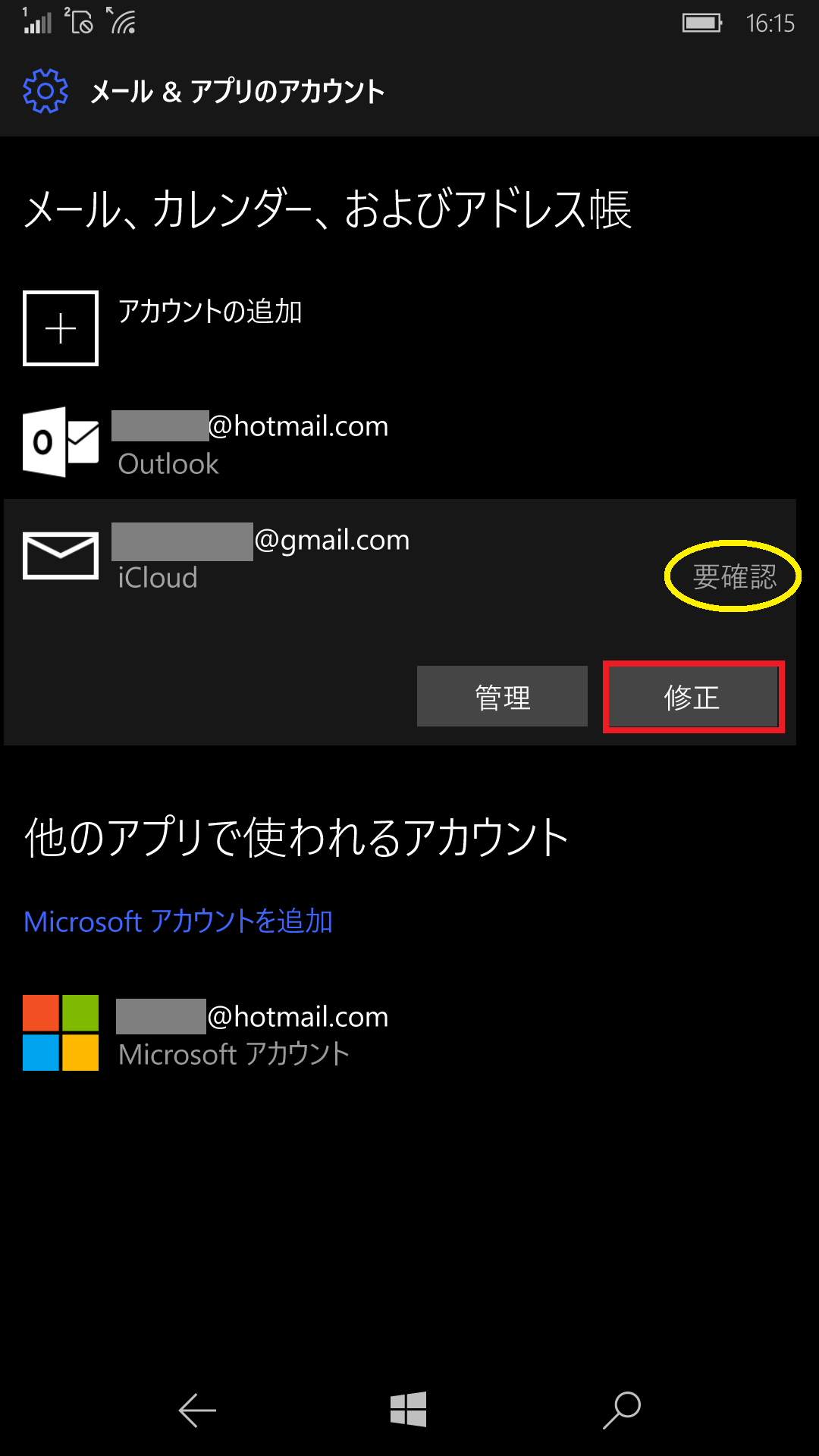Open the Microsoft アカウントを追加 link

pos(178,921)
